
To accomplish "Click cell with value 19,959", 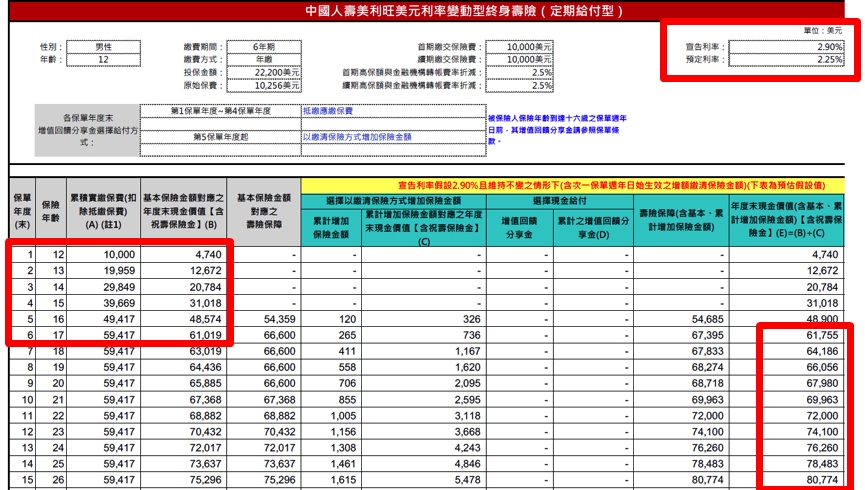I will (103, 271).
